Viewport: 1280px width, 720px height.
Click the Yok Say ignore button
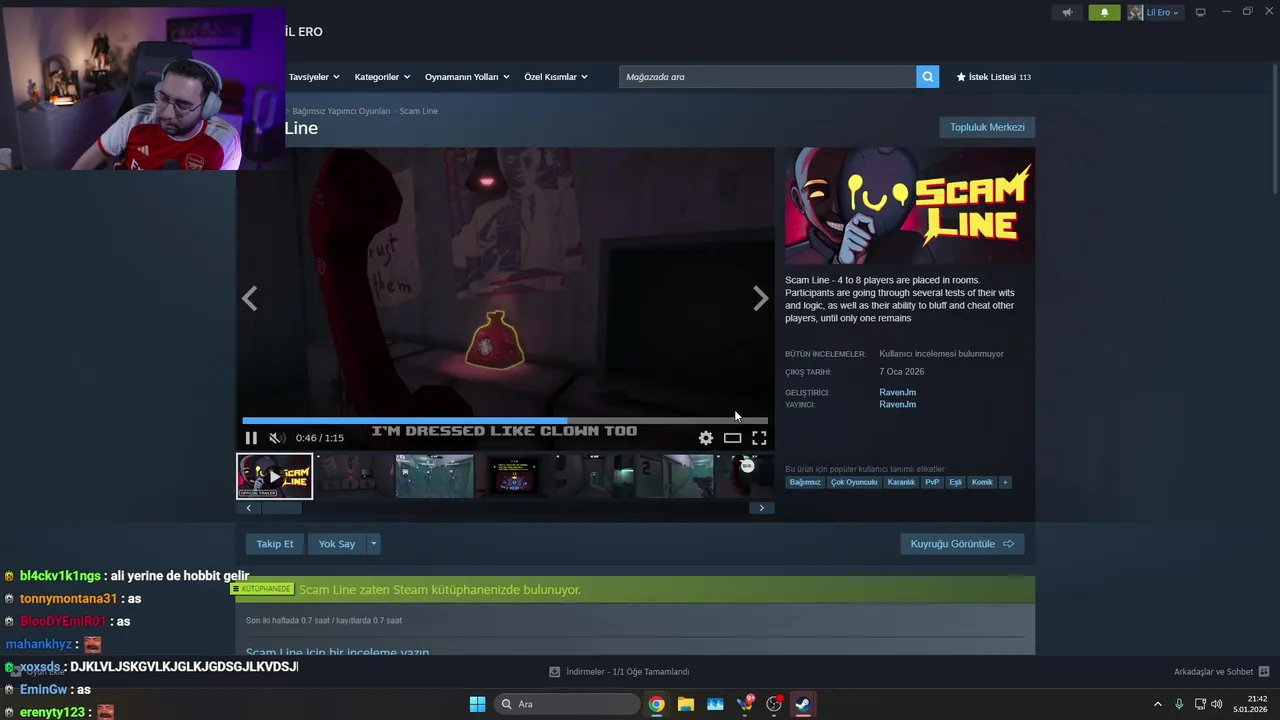(x=337, y=544)
